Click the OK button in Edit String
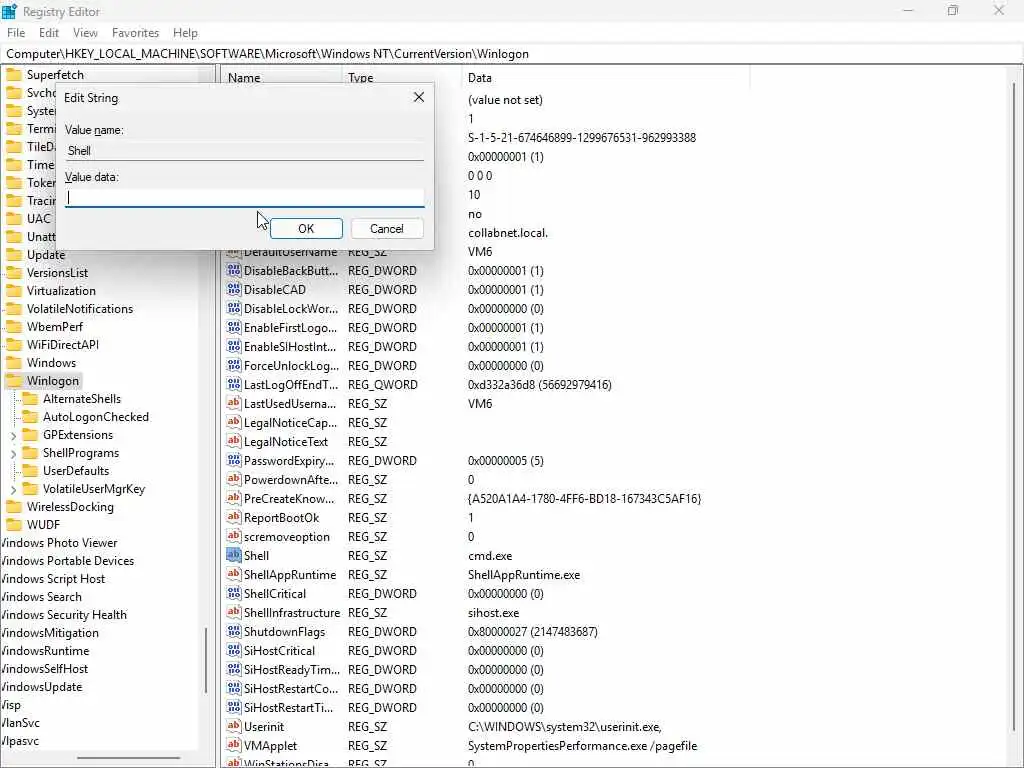This screenshot has height=768, width=1024. [306, 229]
